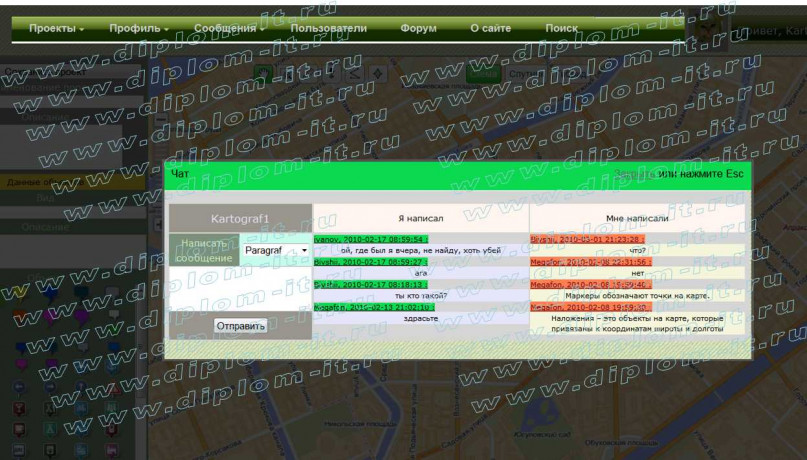Click the diamond navigation icon on map toolbar

[x=377, y=73]
